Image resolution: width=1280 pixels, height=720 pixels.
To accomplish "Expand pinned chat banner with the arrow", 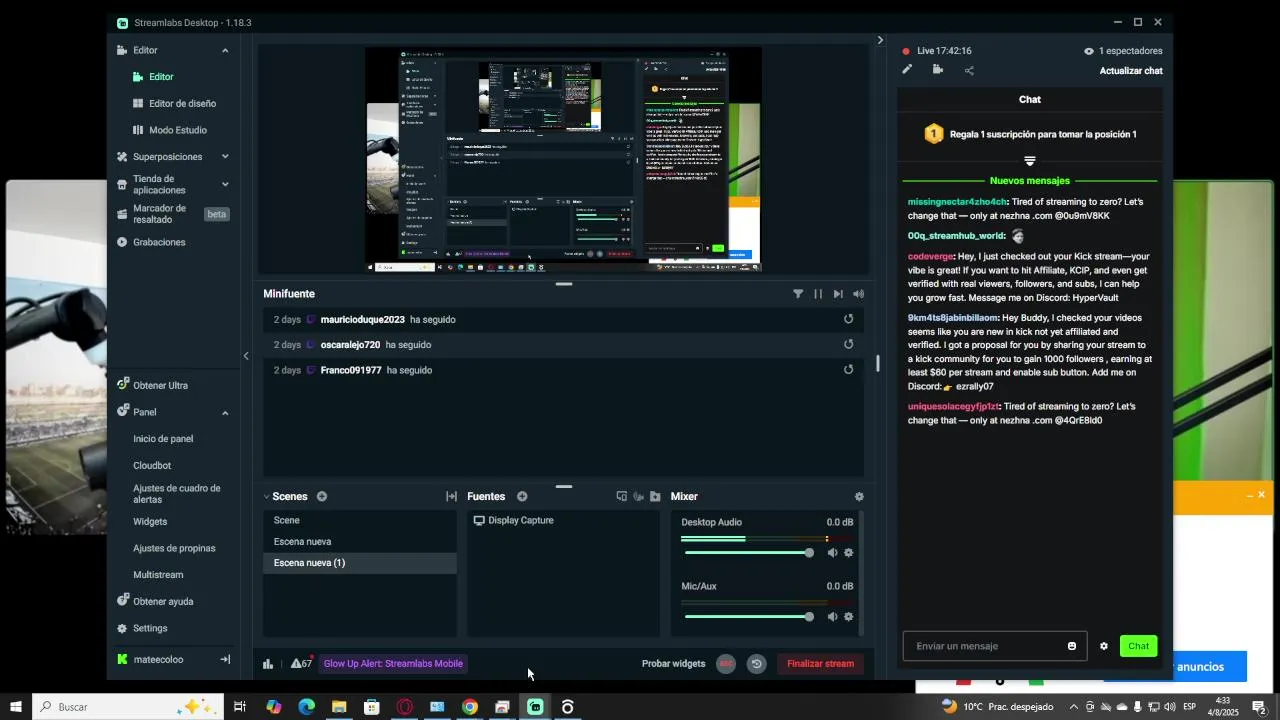I will click(x=1030, y=161).
